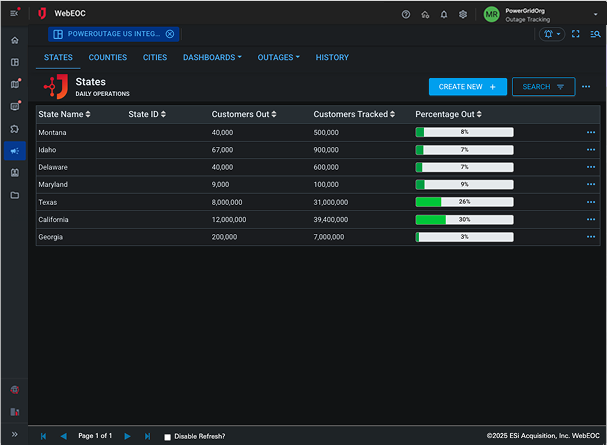Open the alert bell dropdown at top right
Screen dimensions: 607x445
coord(551,34)
